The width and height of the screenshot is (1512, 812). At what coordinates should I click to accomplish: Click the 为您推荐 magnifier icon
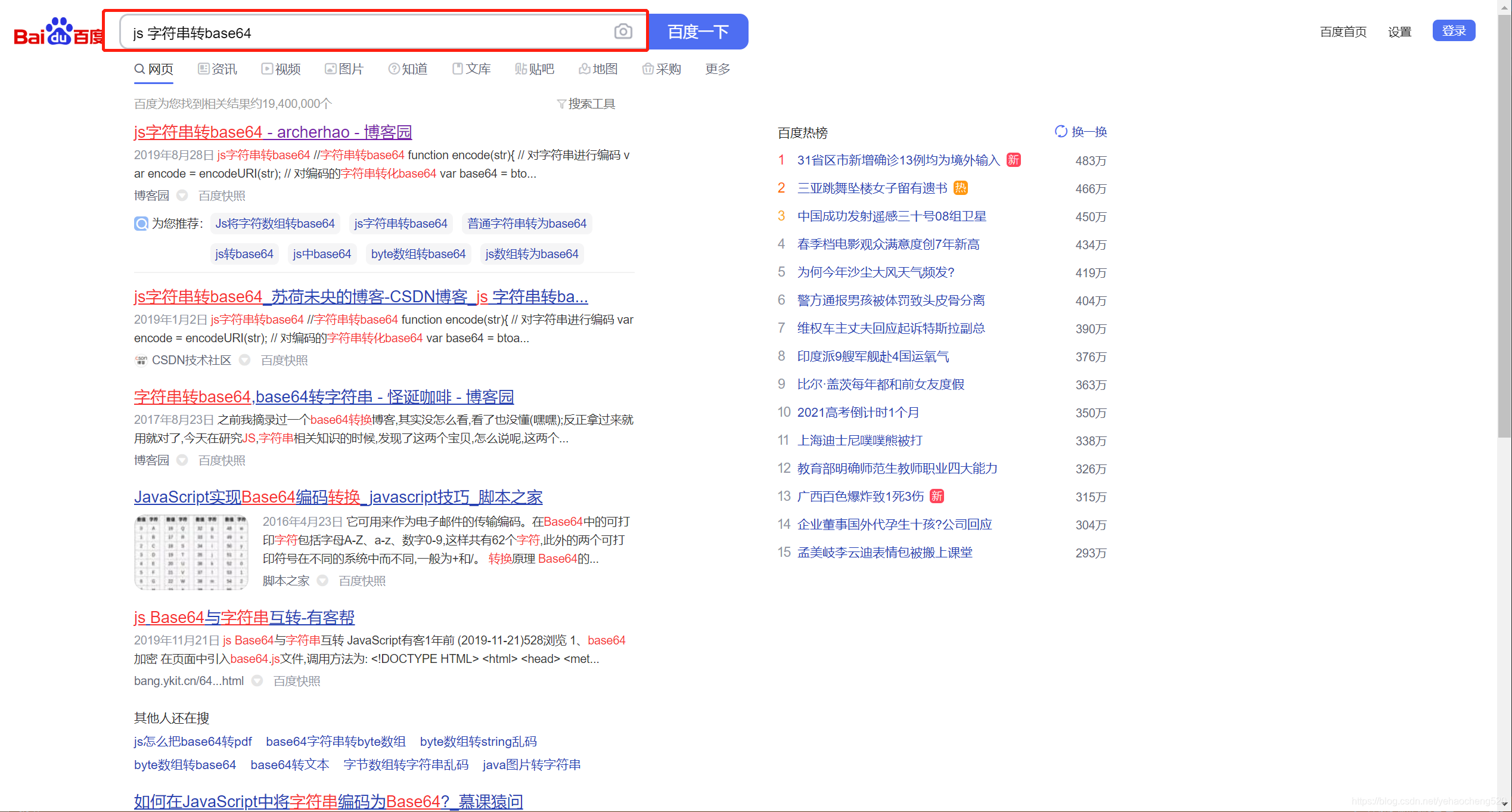click(x=141, y=224)
